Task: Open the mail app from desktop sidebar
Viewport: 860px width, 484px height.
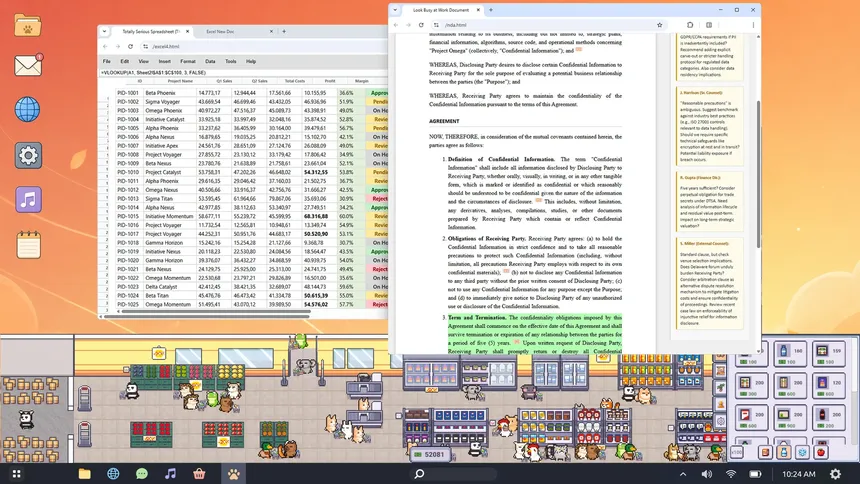Action: [28, 67]
